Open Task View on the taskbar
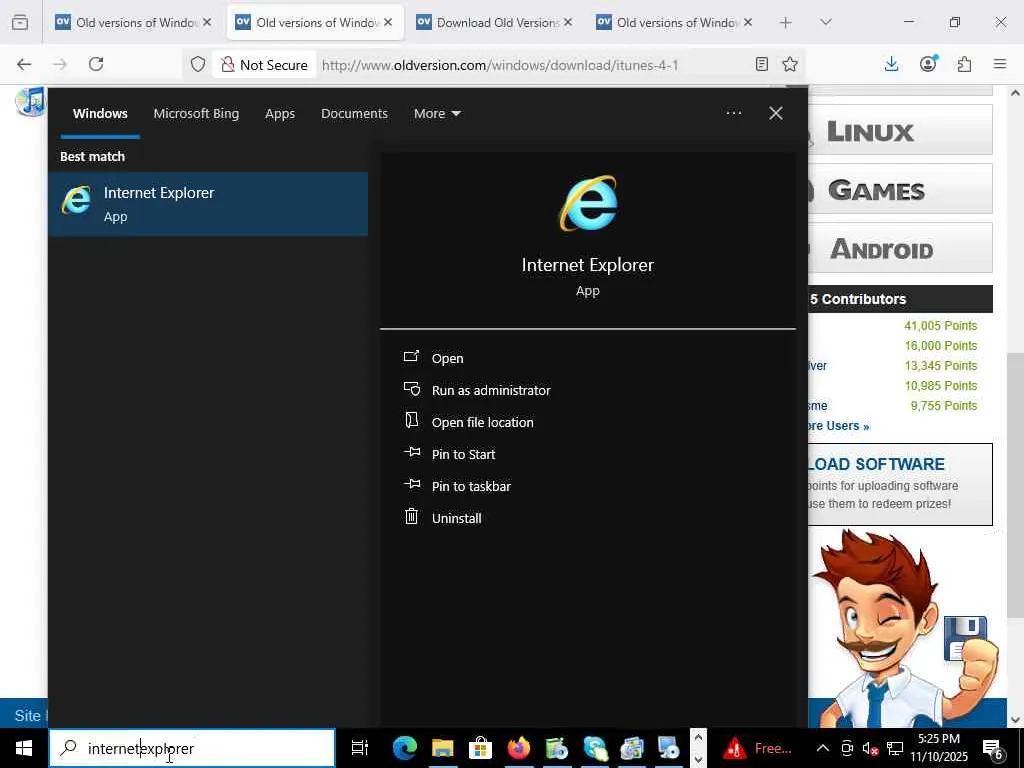The height and width of the screenshot is (768, 1024). click(359, 748)
